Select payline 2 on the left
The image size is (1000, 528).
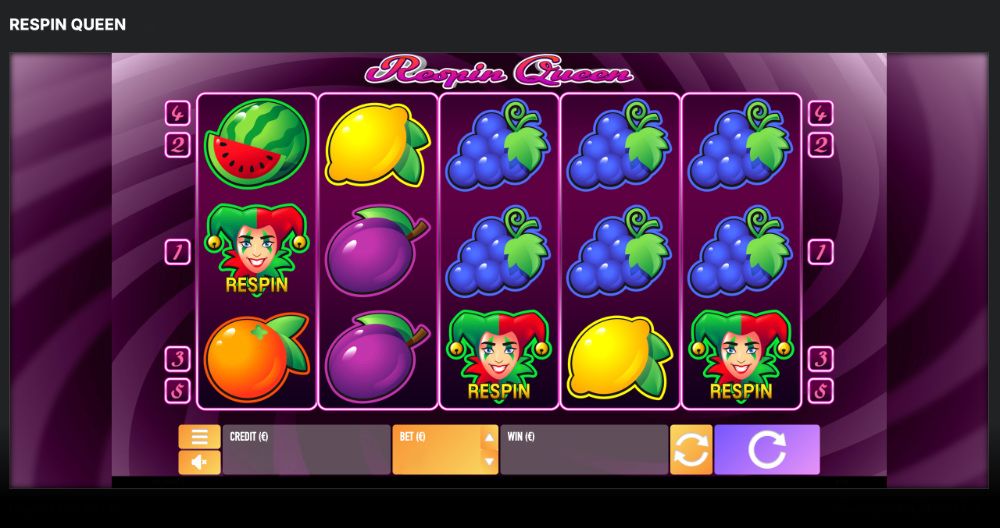pos(177,145)
